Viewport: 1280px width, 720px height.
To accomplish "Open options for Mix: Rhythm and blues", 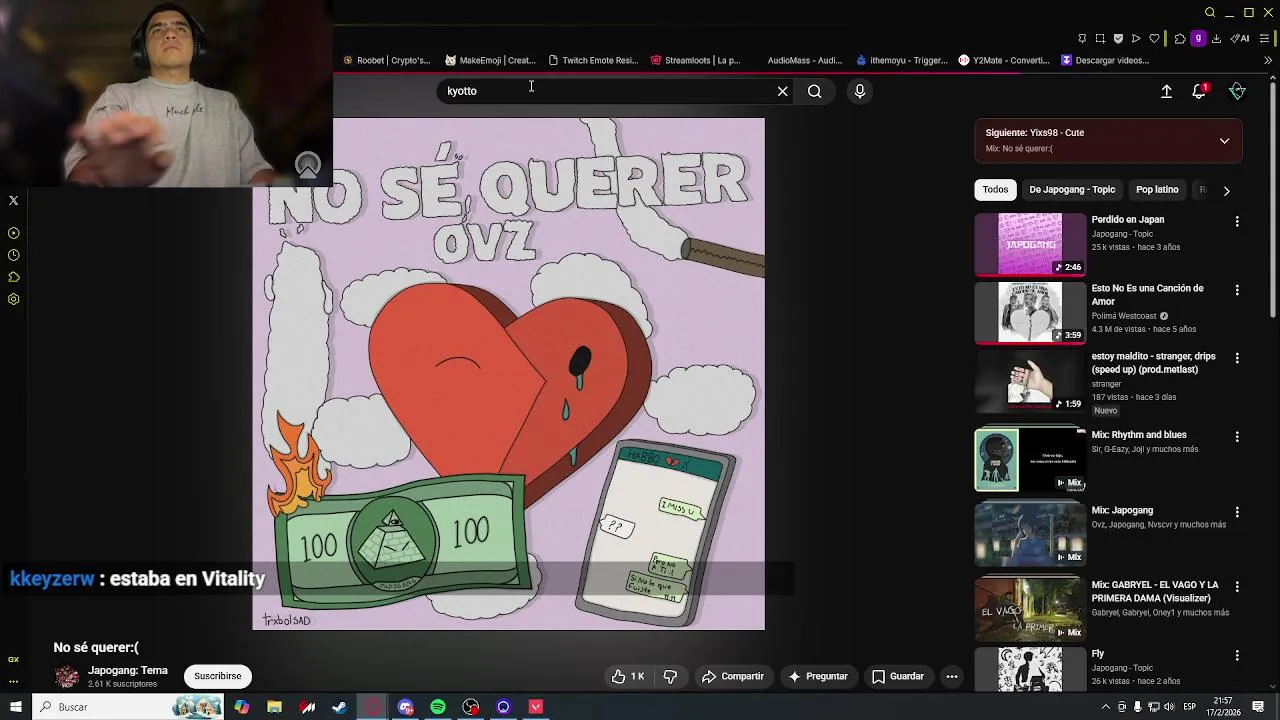I will pos(1237,437).
